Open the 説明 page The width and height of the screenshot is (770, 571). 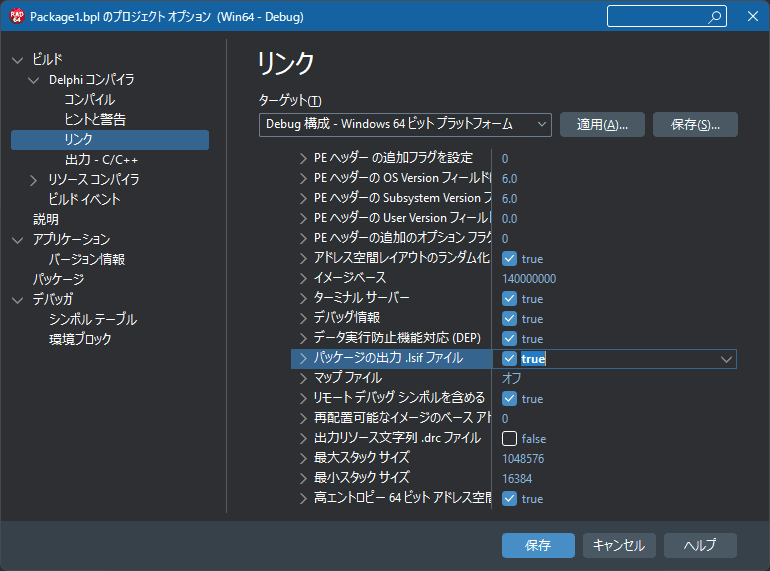(x=46, y=219)
